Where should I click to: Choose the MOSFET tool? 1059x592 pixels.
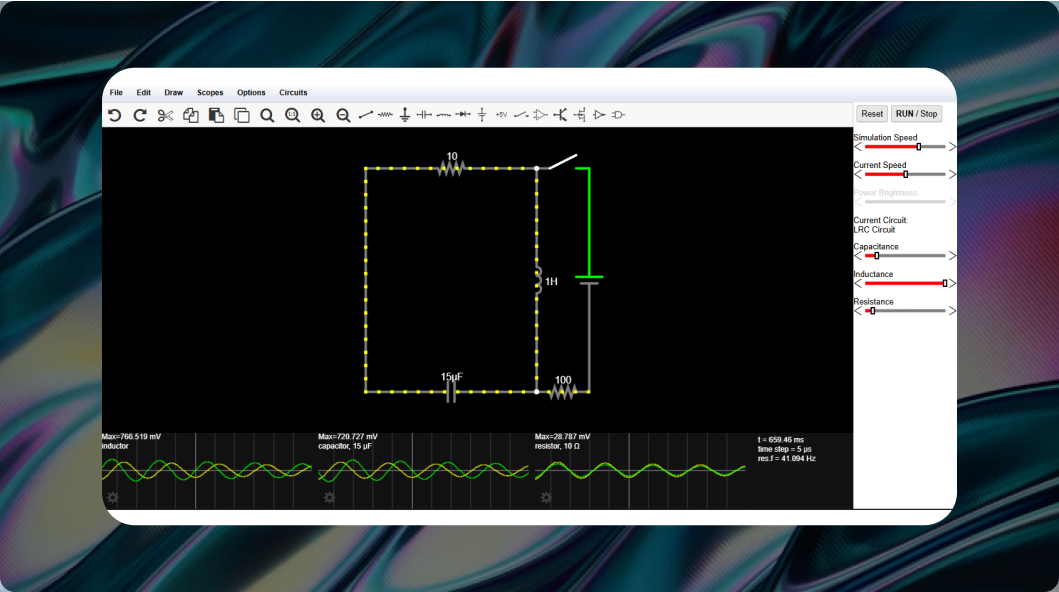tap(579, 115)
